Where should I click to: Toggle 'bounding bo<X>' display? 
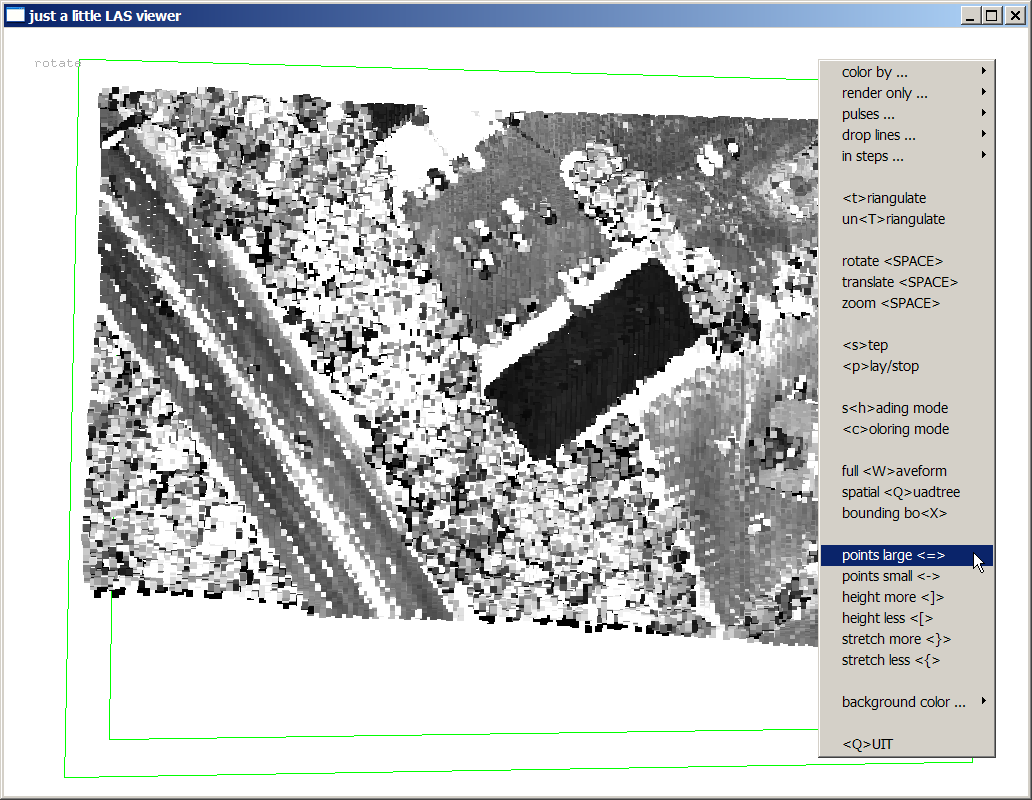[x=893, y=513]
